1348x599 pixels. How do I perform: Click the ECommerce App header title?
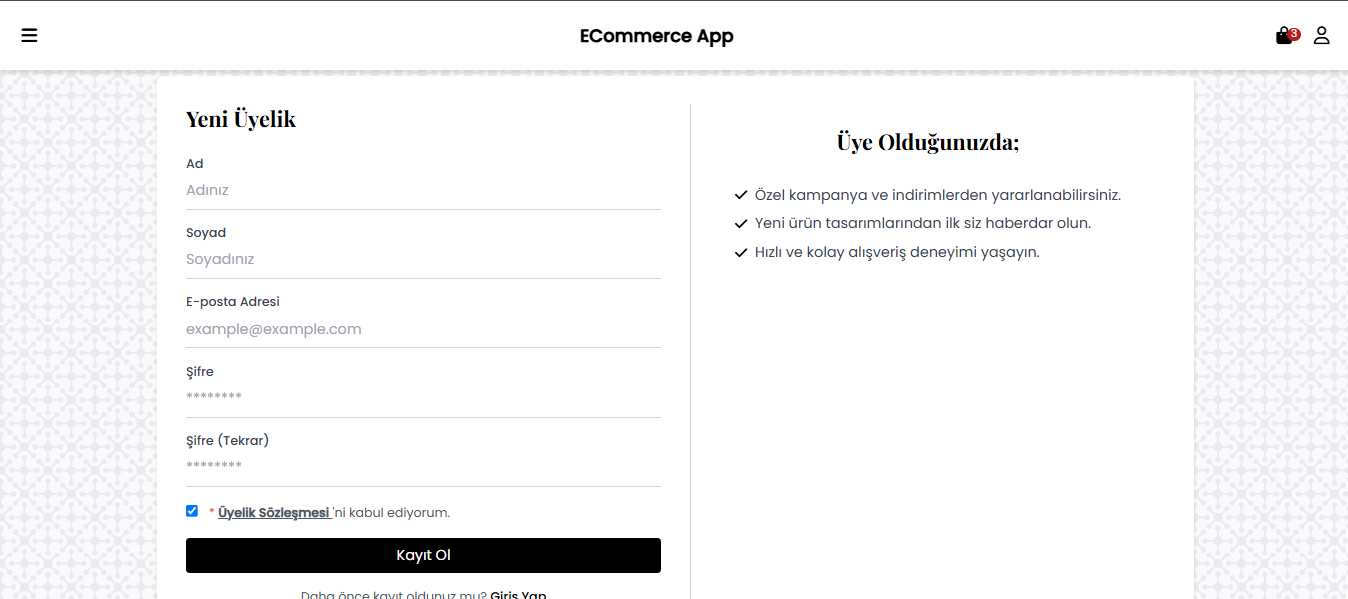coord(656,35)
